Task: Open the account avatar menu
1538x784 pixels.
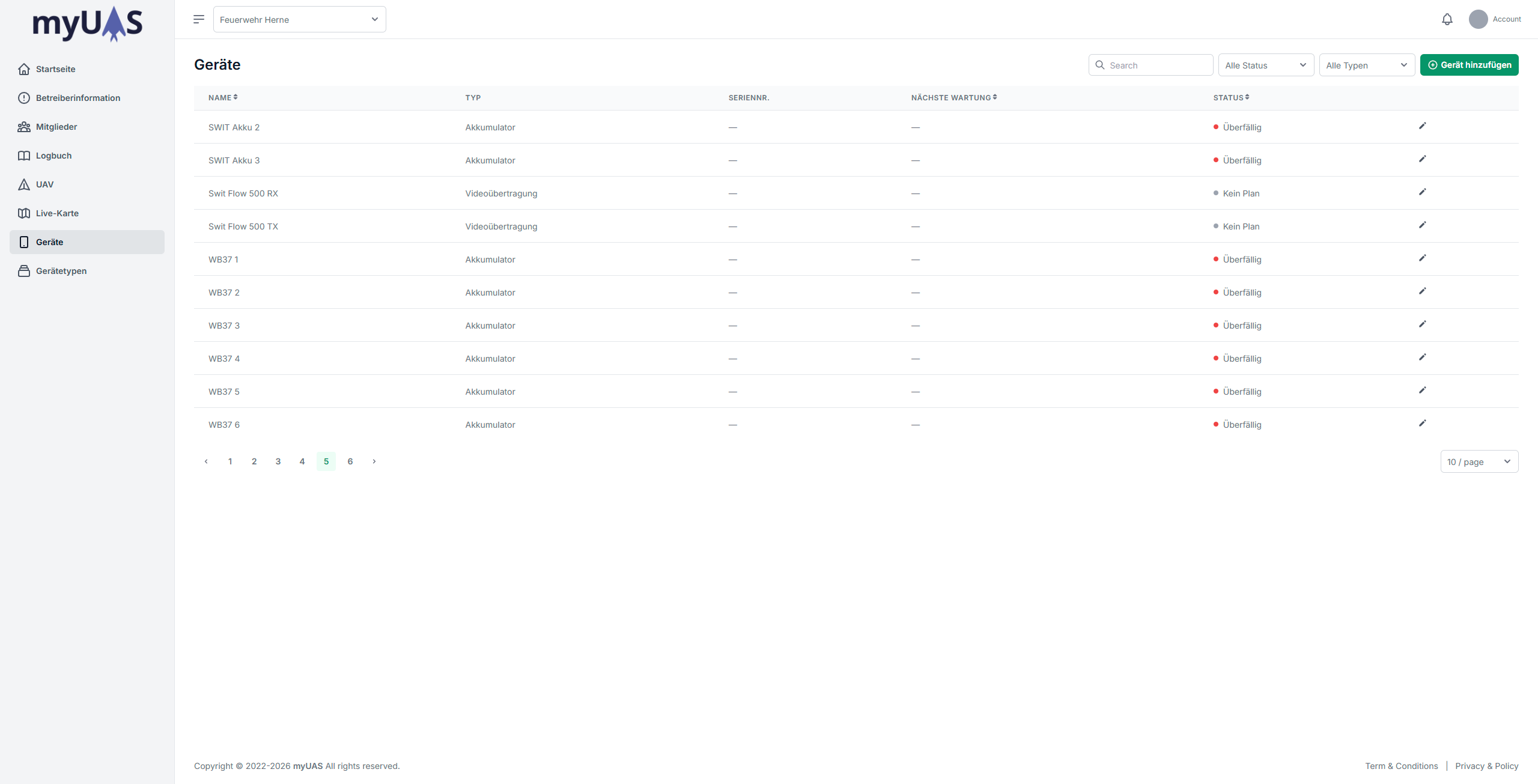Action: point(1478,19)
